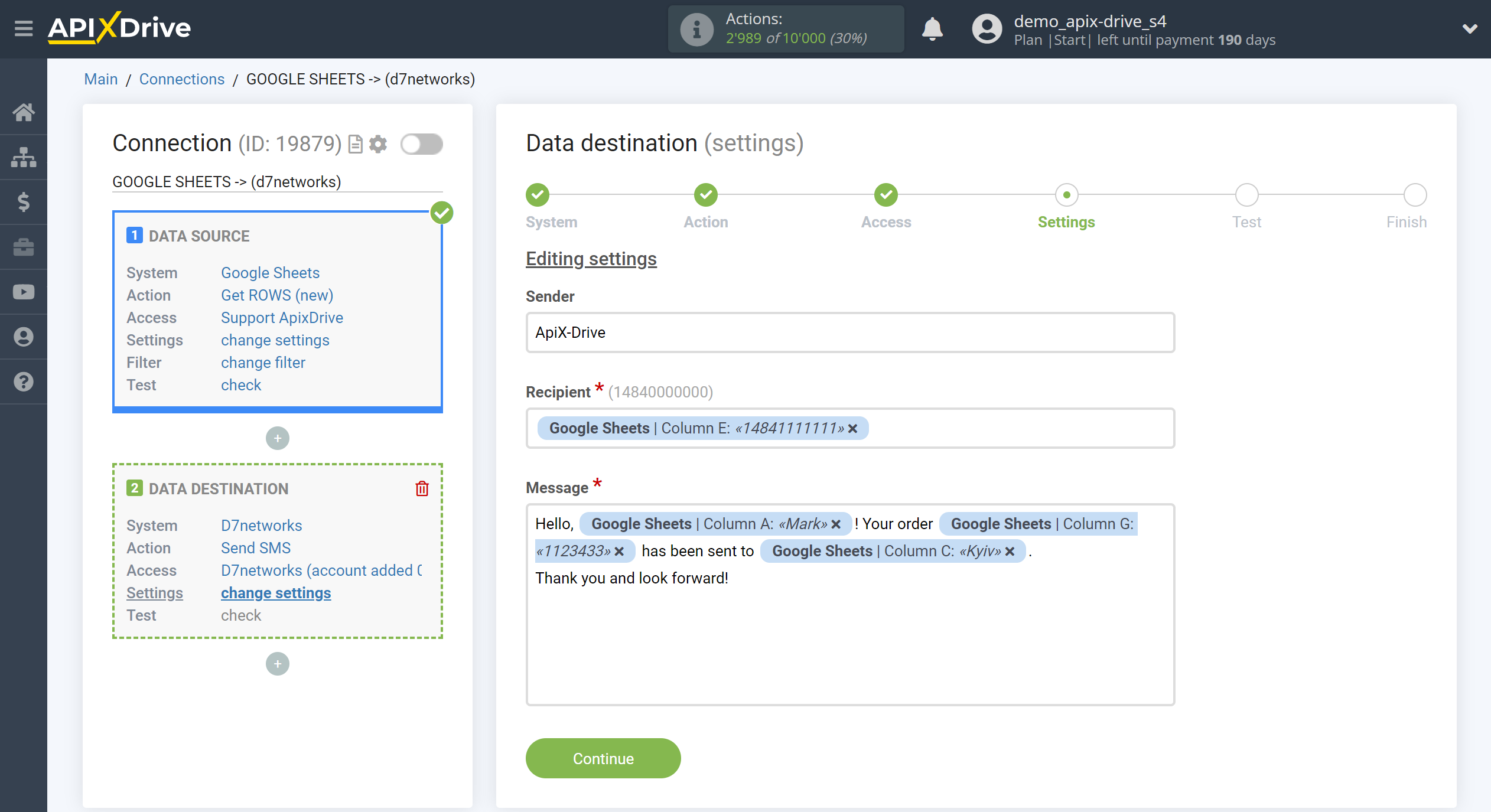Viewport: 1491px width, 812px height.
Task: Go to the Main breadcrumb
Action: 101,79
